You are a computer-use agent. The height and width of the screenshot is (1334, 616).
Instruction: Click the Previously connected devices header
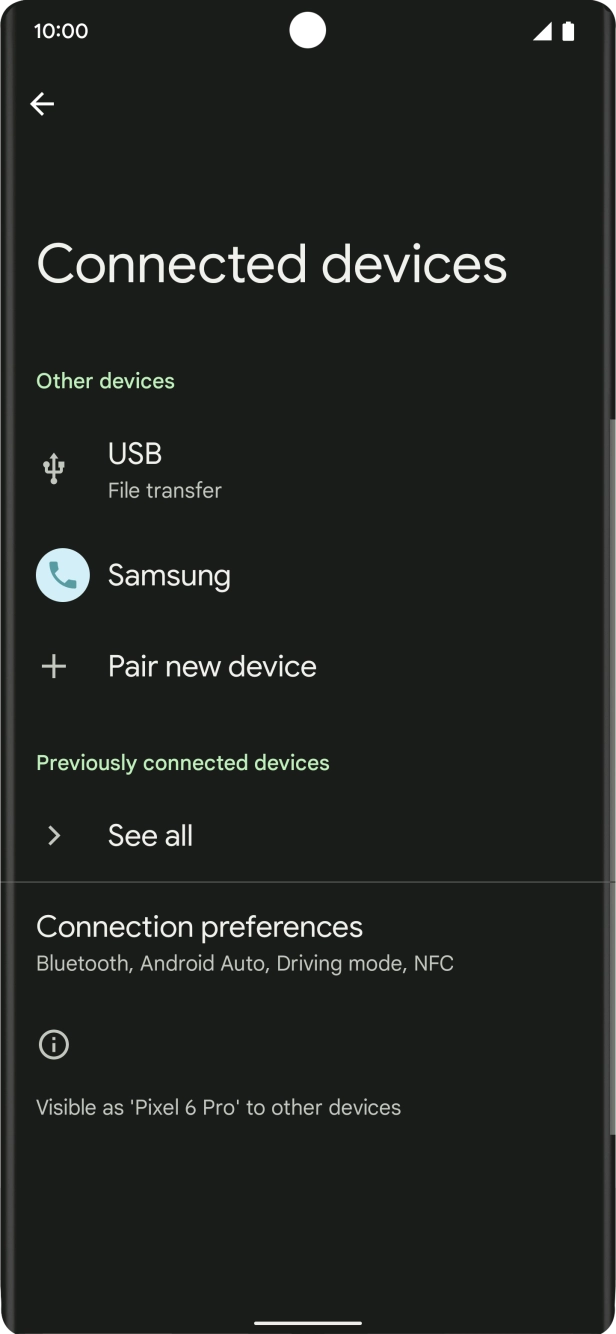click(x=182, y=763)
